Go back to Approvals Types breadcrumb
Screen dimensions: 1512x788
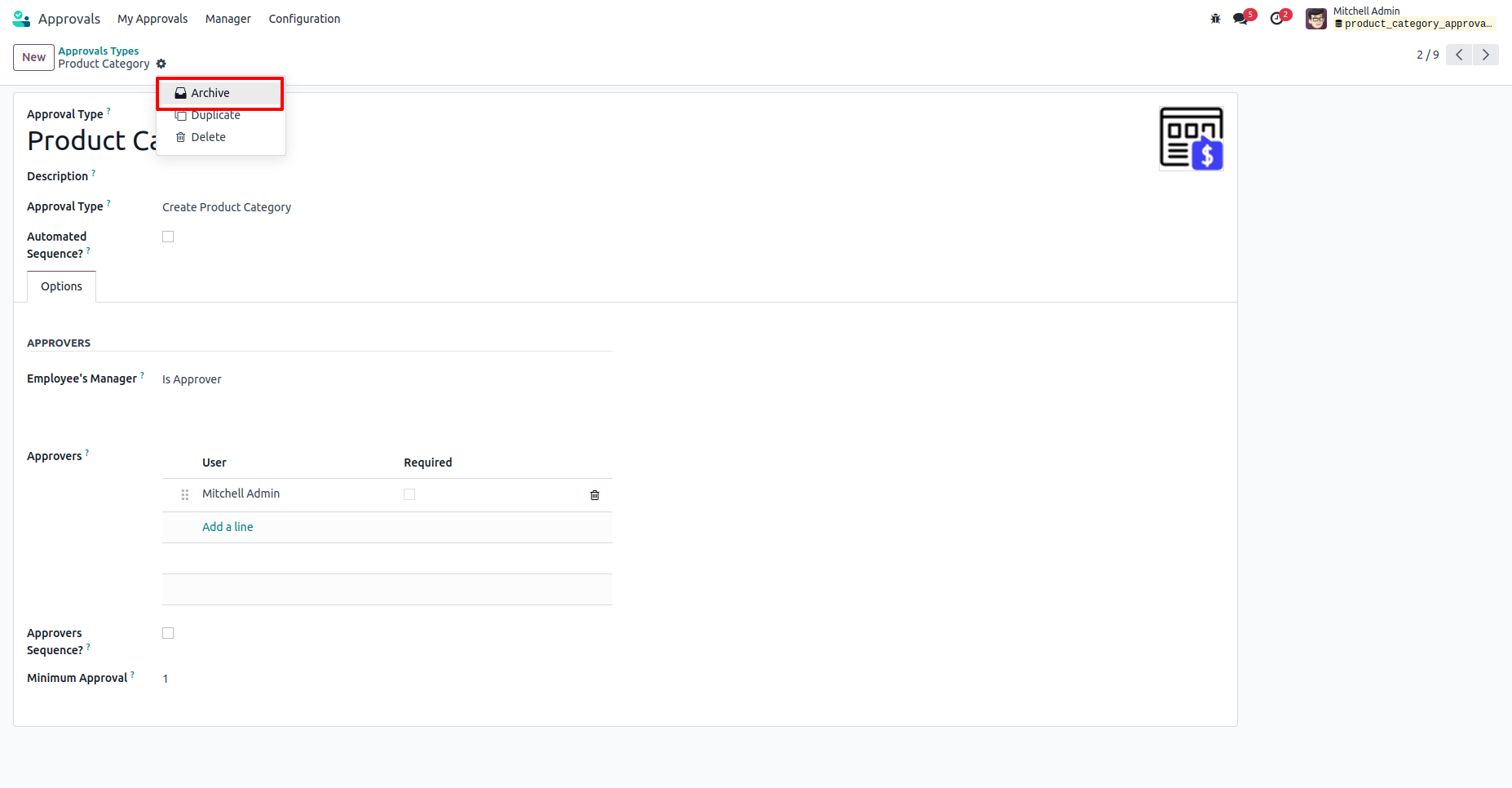[99, 51]
